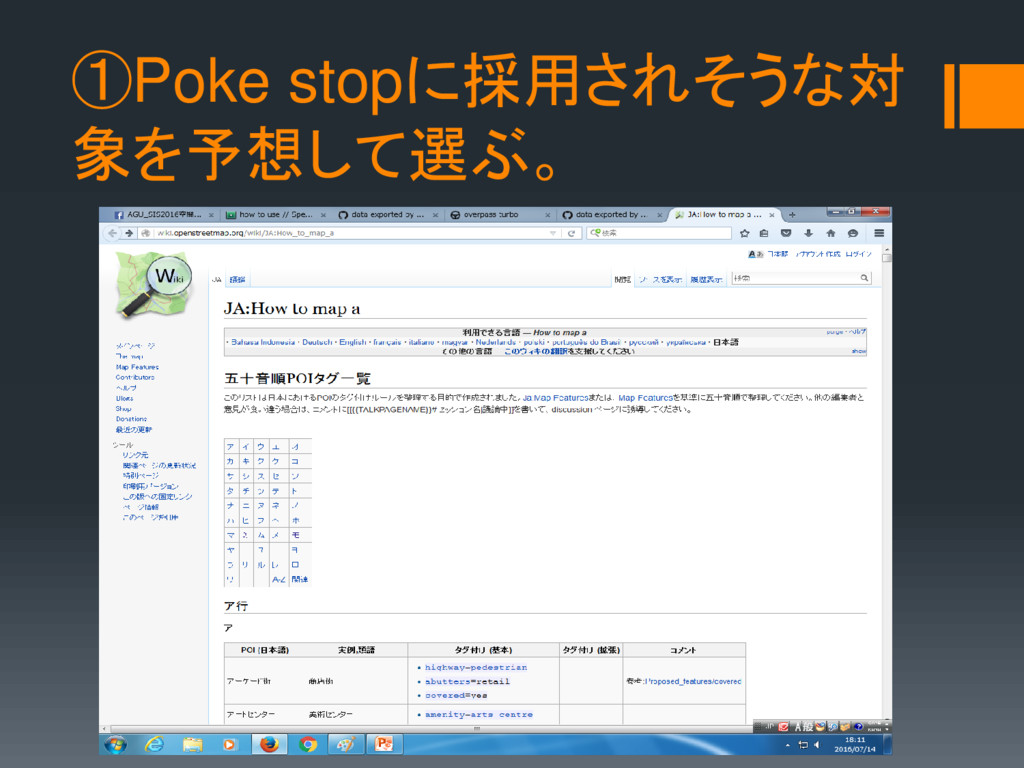Click the amenity=arts_centre tag link
Viewport: 1024px width, 768px height.
[x=479, y=715]
